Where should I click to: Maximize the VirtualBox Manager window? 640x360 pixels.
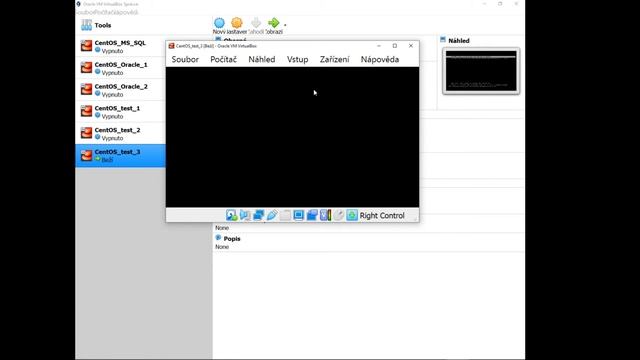pyautogui.click(x=500, y=4)
